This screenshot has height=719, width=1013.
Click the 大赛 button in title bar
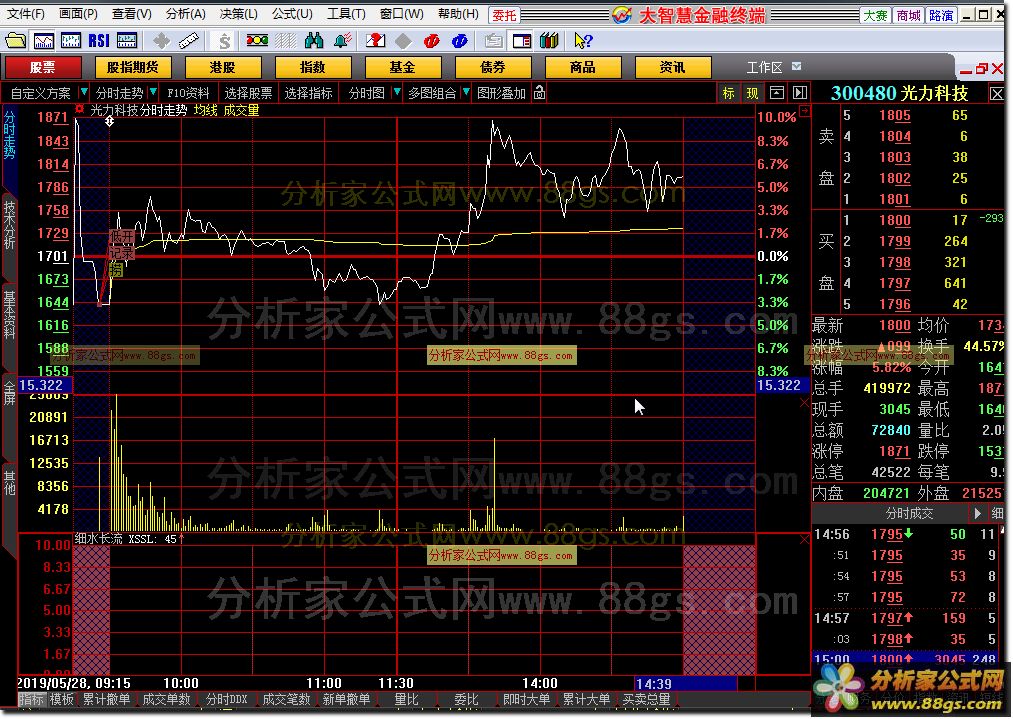[875, 15]
